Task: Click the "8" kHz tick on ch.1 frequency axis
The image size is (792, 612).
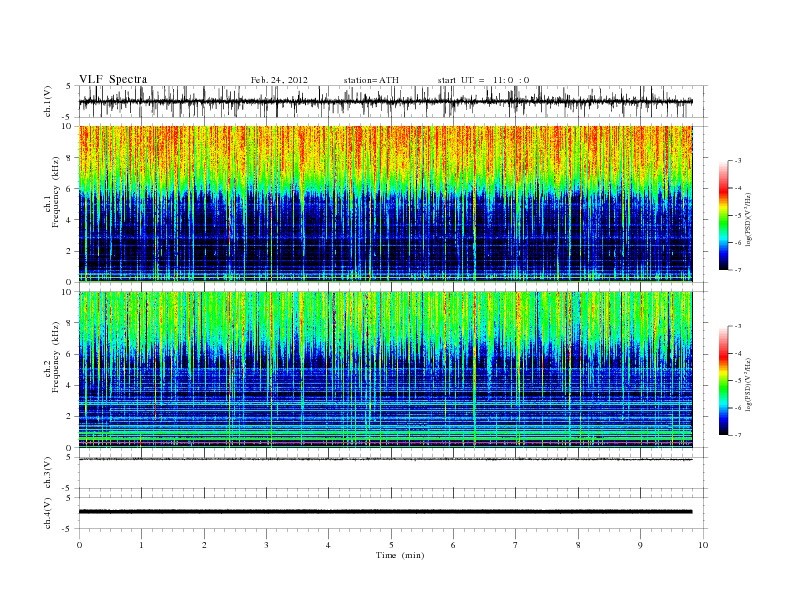Action: [69, 158]
